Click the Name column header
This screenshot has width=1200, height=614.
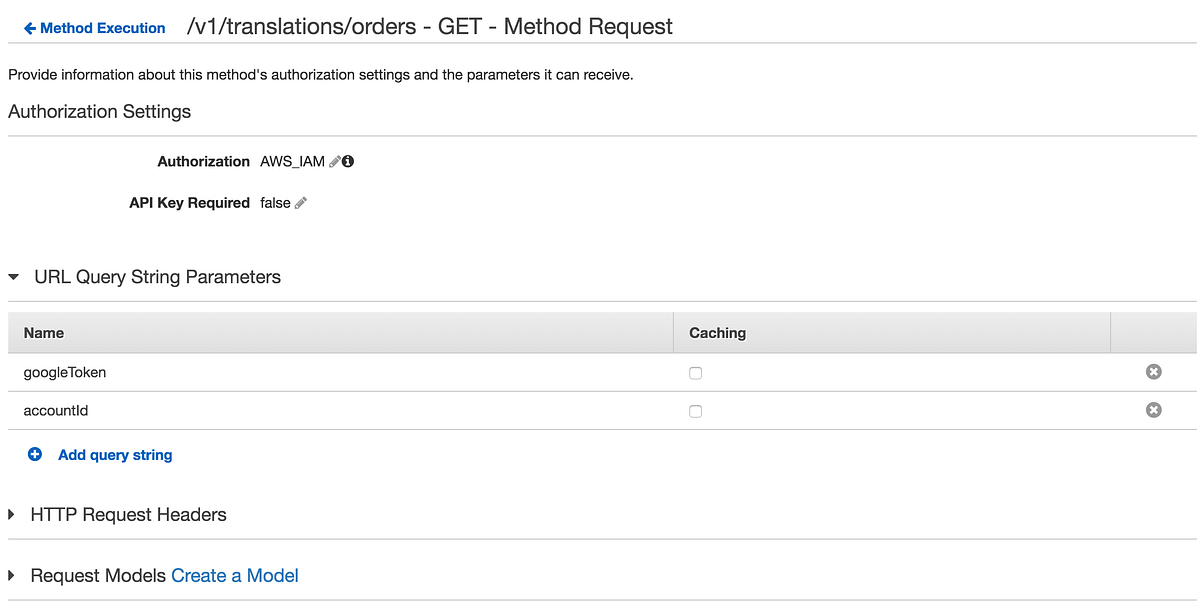[x=44, y=332]
